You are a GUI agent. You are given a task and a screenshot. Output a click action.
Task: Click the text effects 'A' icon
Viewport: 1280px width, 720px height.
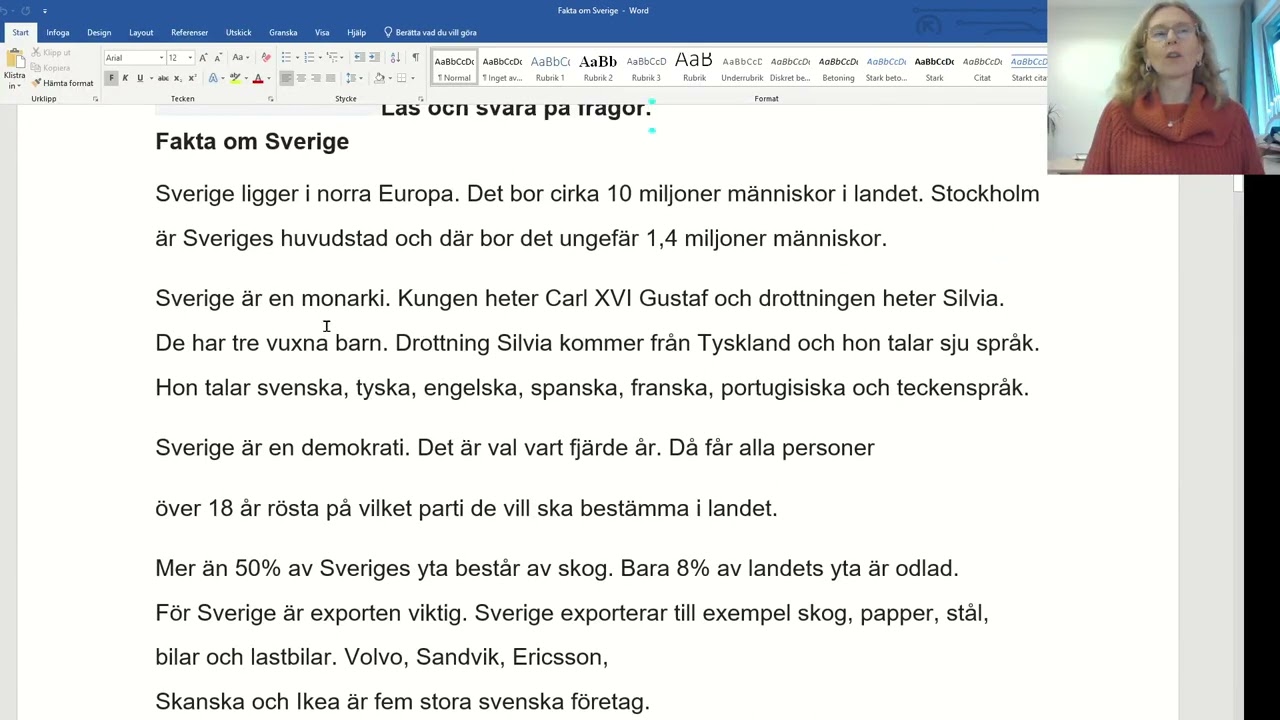(212, 78)
